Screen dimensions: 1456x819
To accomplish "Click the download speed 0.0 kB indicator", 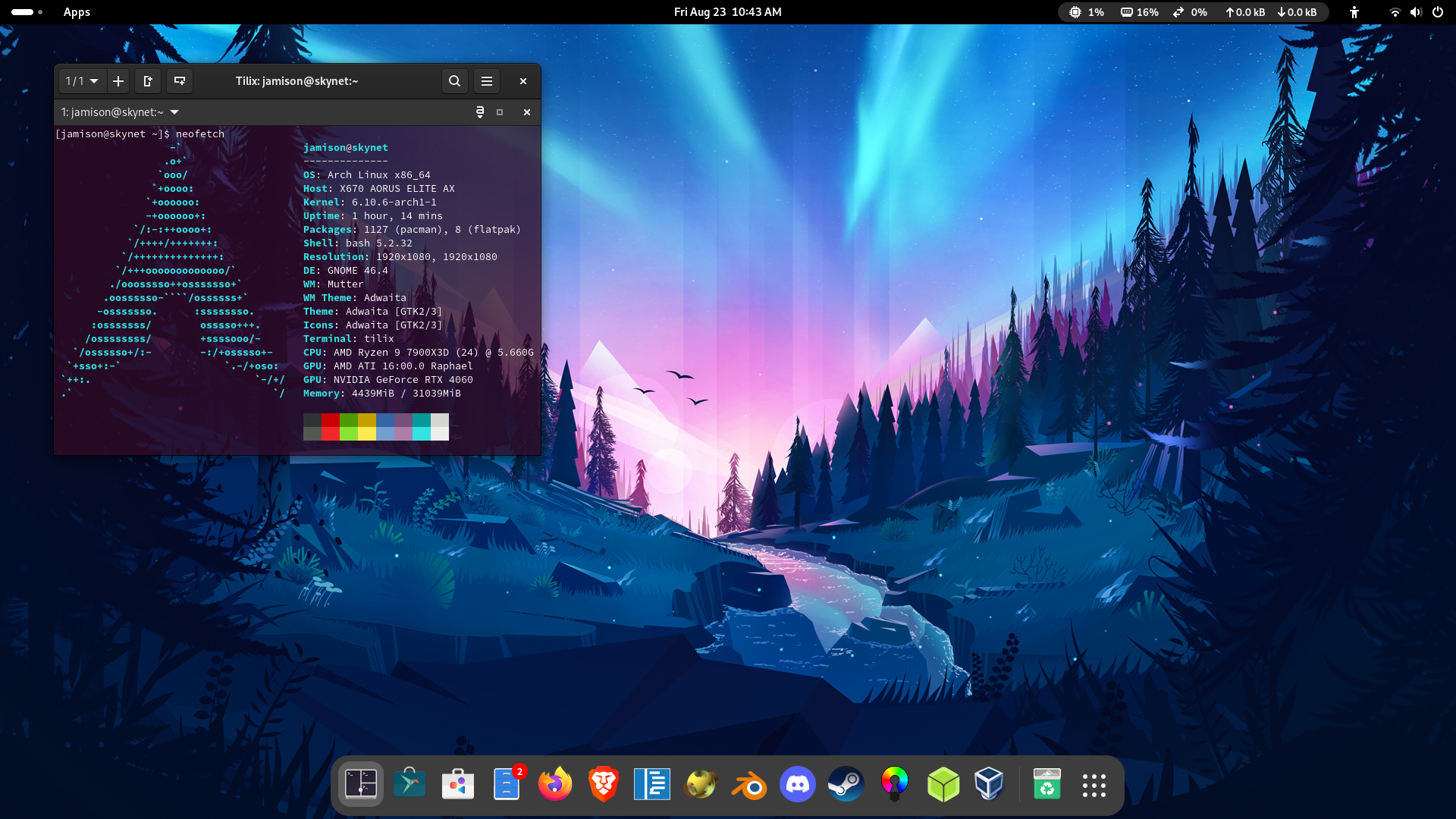I will (1297, 12).
